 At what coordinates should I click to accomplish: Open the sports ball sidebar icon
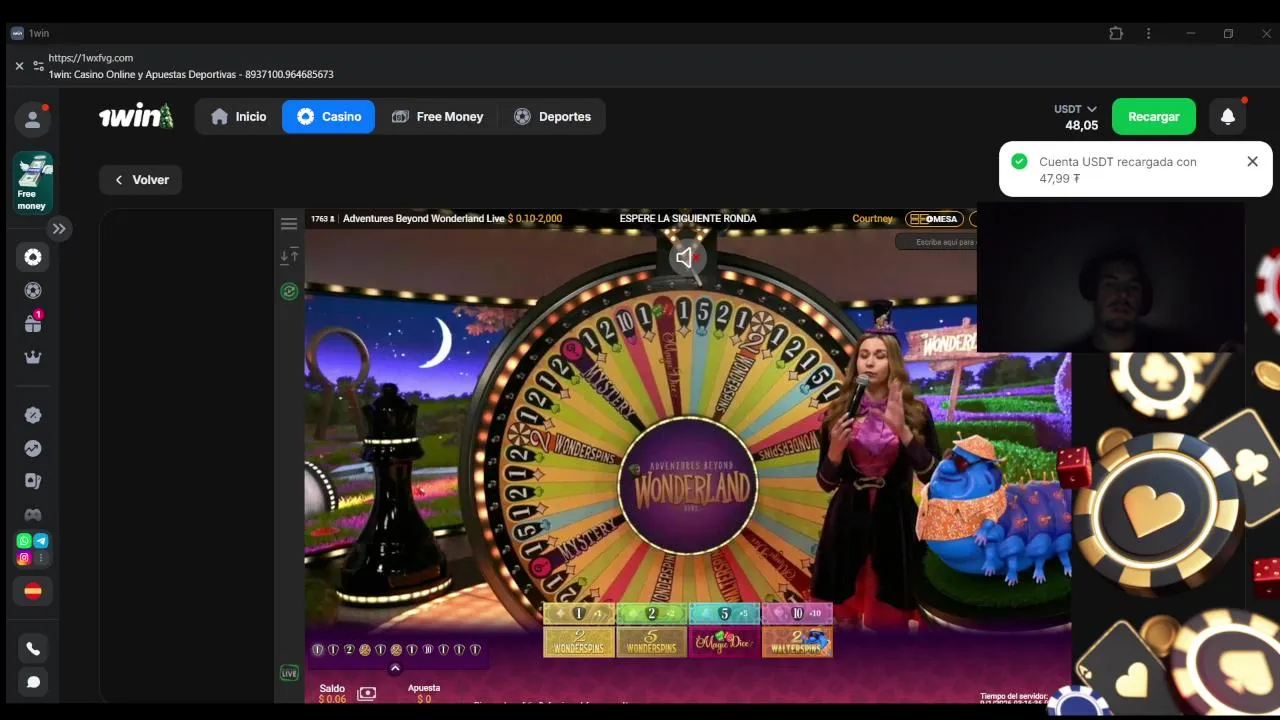click(33, 291)
